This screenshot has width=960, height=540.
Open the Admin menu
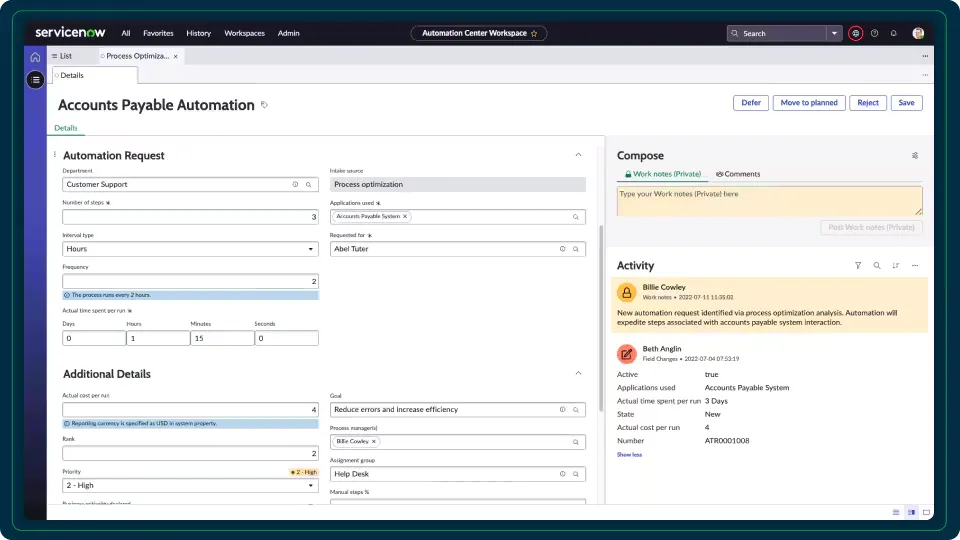point(288,33)
